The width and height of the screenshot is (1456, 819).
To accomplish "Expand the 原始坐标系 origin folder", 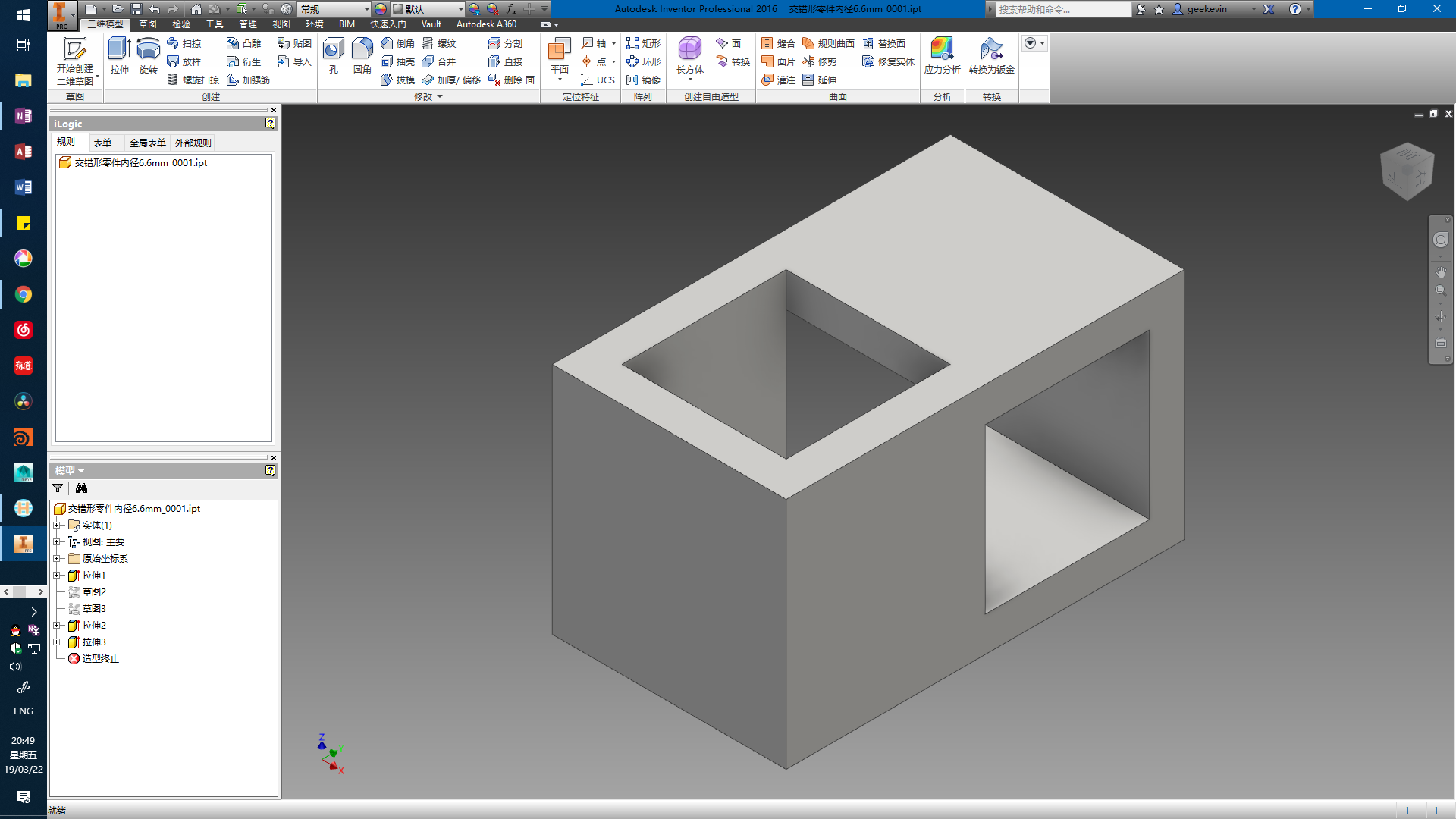I will coord(57,559).
